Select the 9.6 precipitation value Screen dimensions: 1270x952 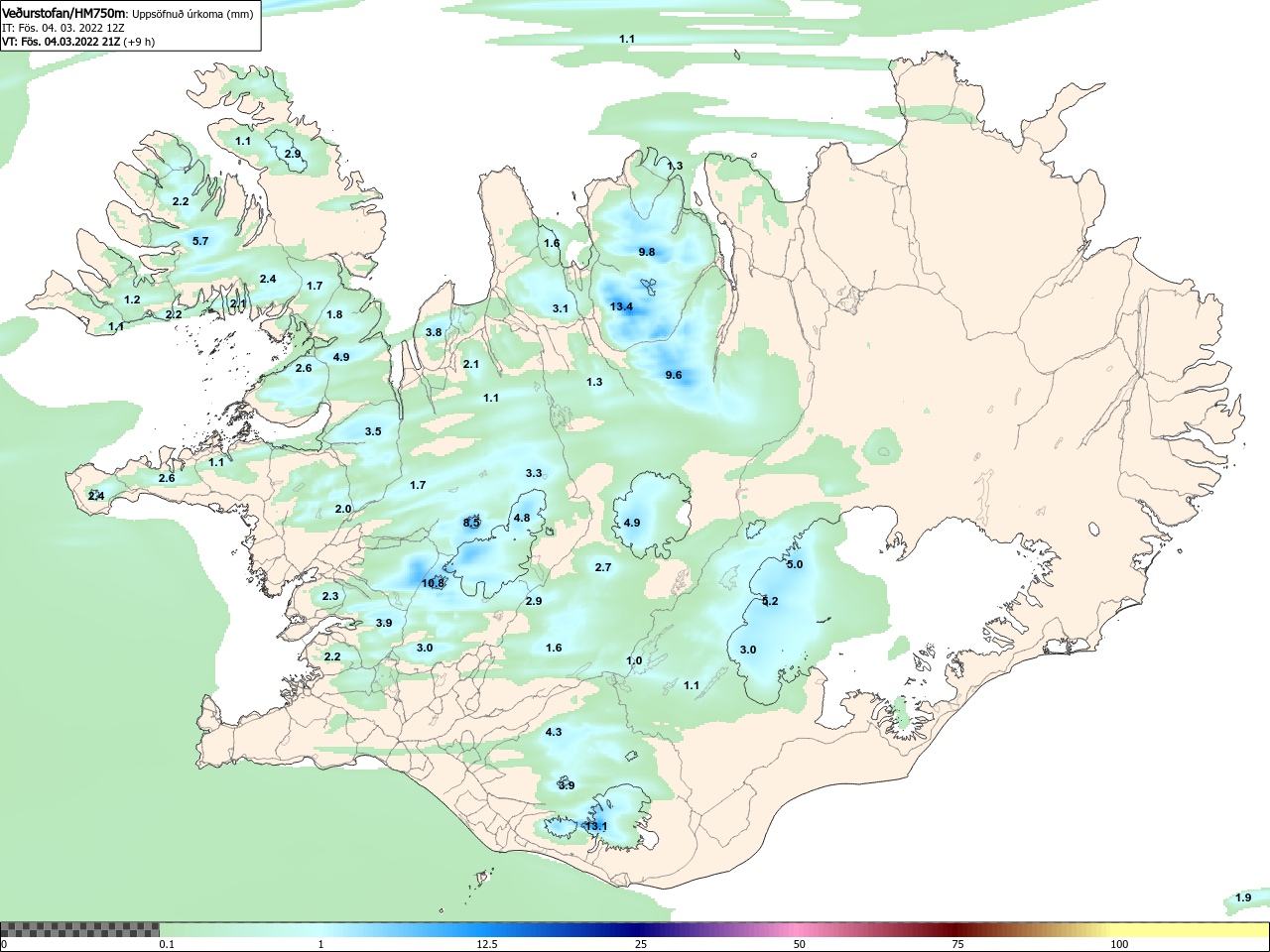coord(674,375)
